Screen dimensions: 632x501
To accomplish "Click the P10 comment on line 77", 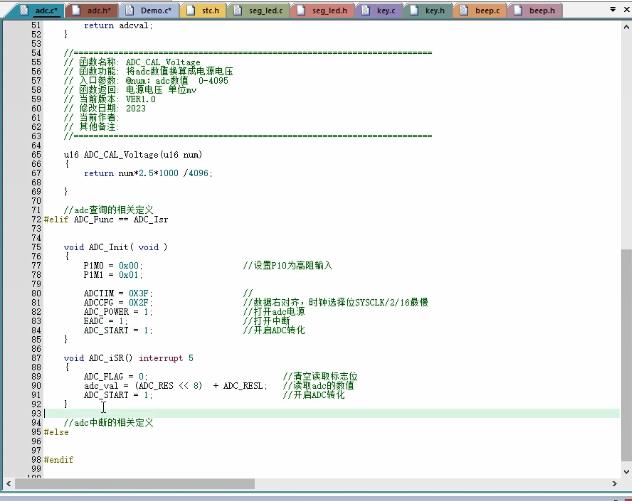I will 287,266.
